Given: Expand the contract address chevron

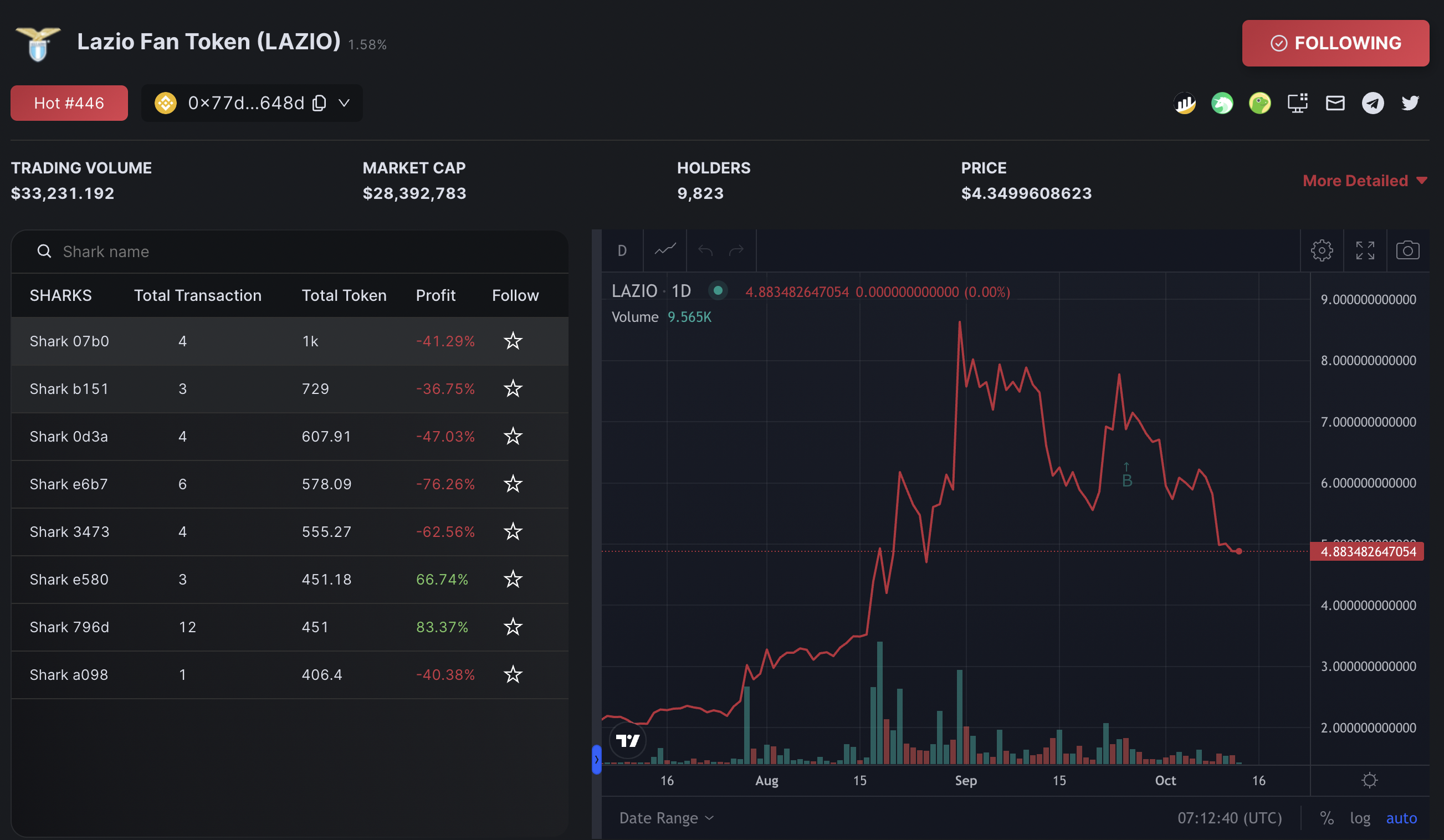Looking at the screenshot, I should click(344, 103).
